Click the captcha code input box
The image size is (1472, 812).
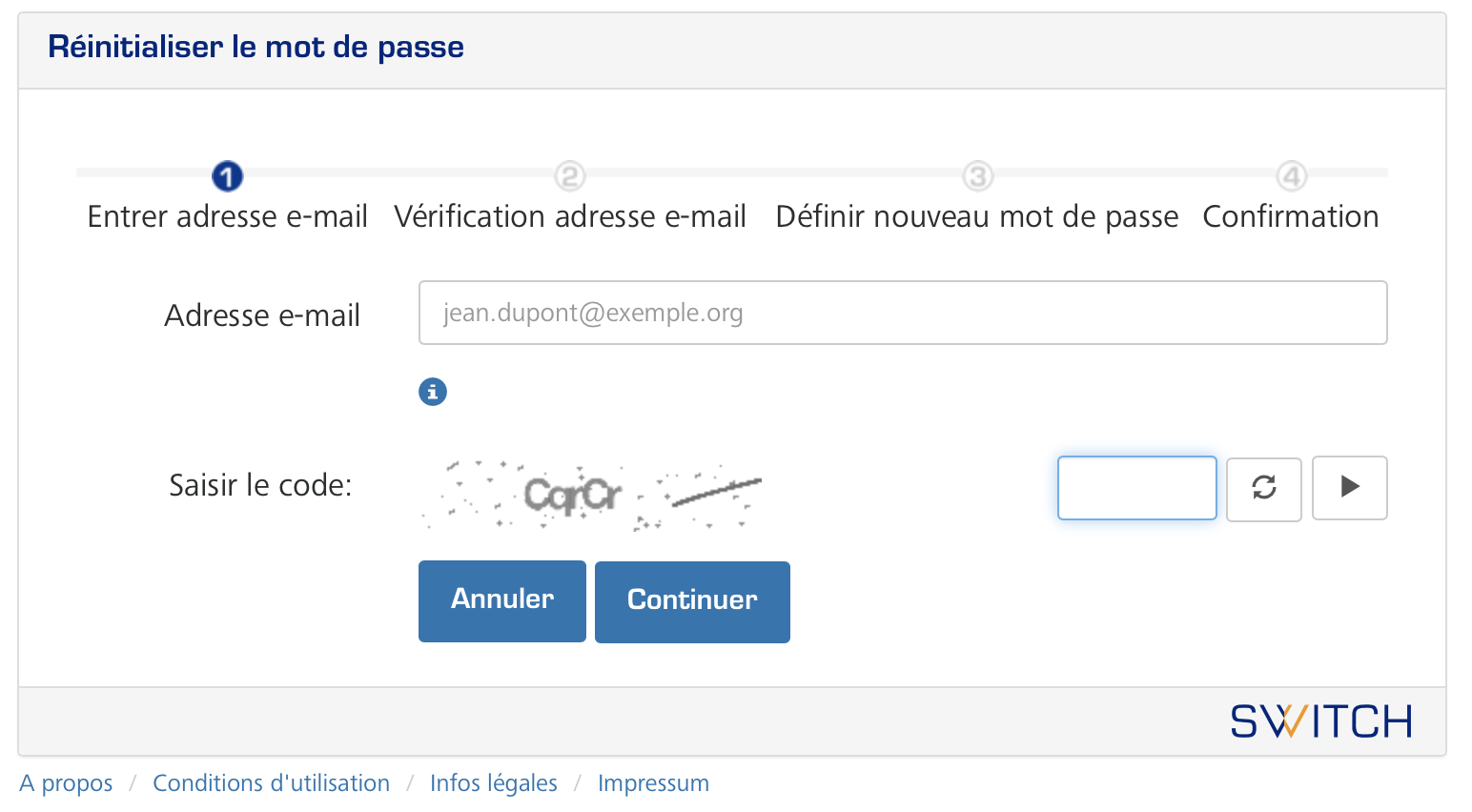tap(1136, 488)
